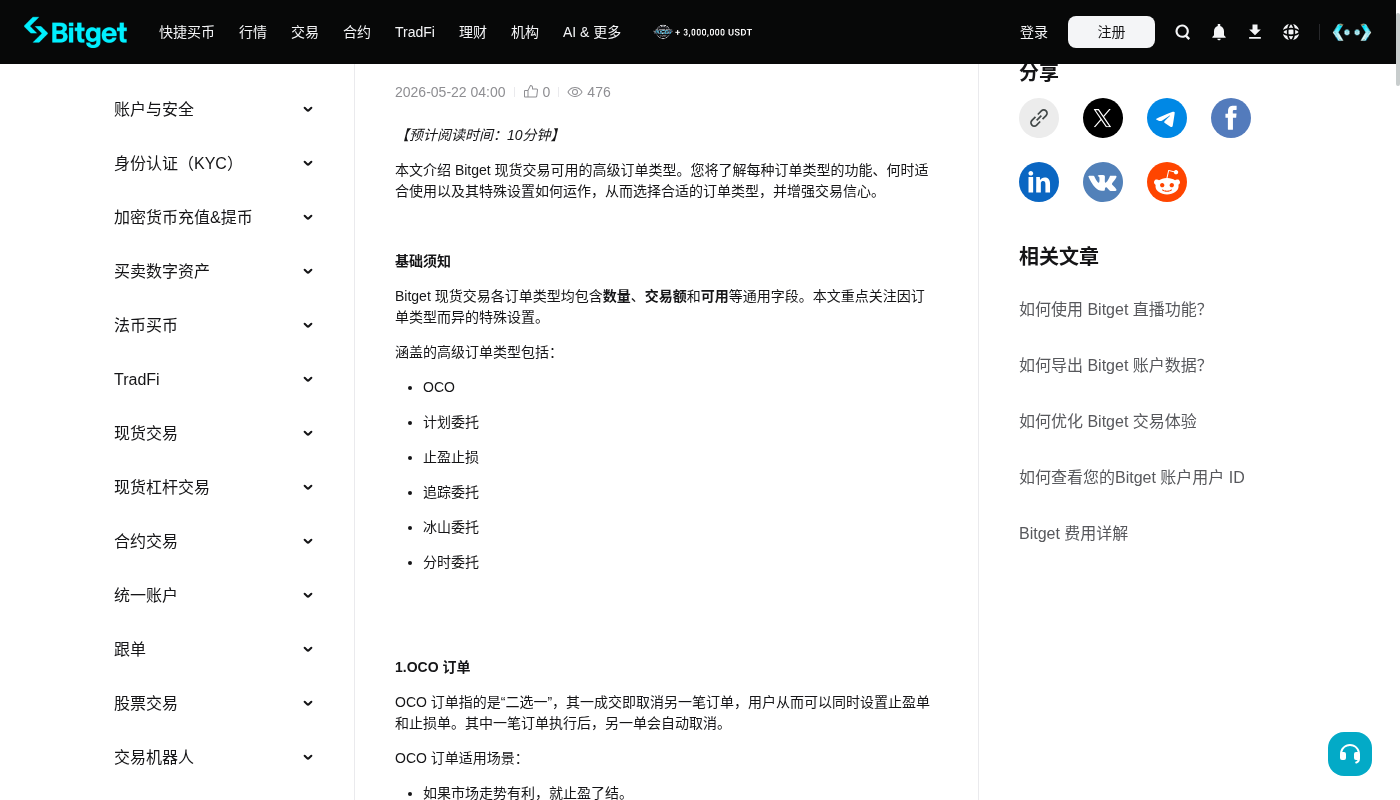This screenshot has height=800, width=1400.
Task: Open article Bitget 费用详解
Action: tap(1073, 533)
